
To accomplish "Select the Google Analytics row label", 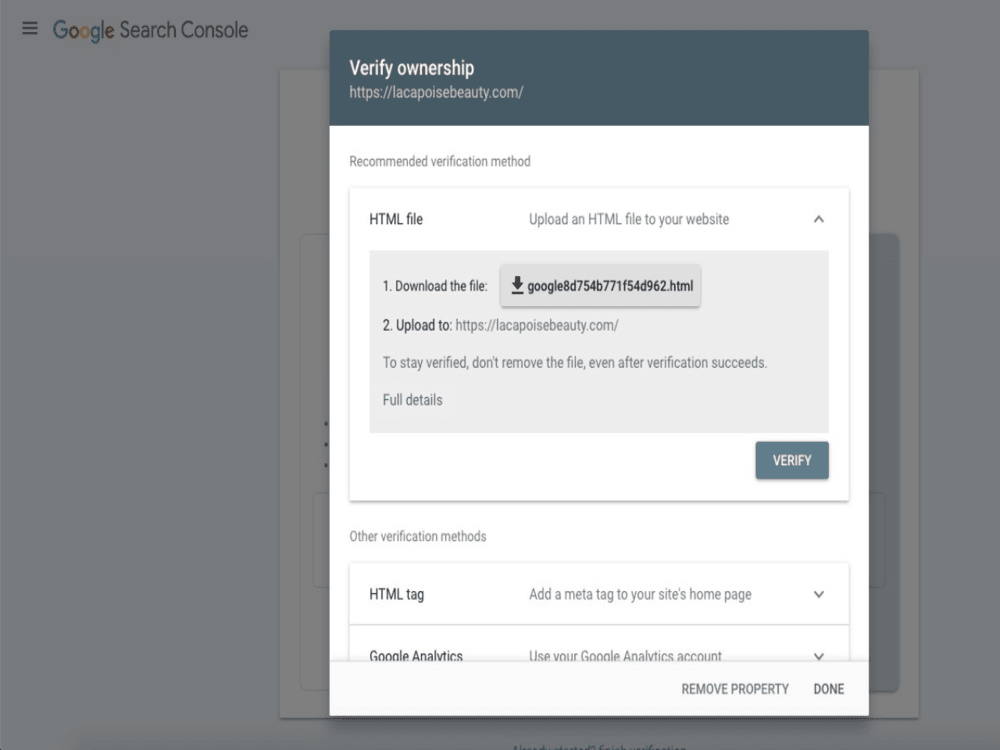I will click(416, 656).
